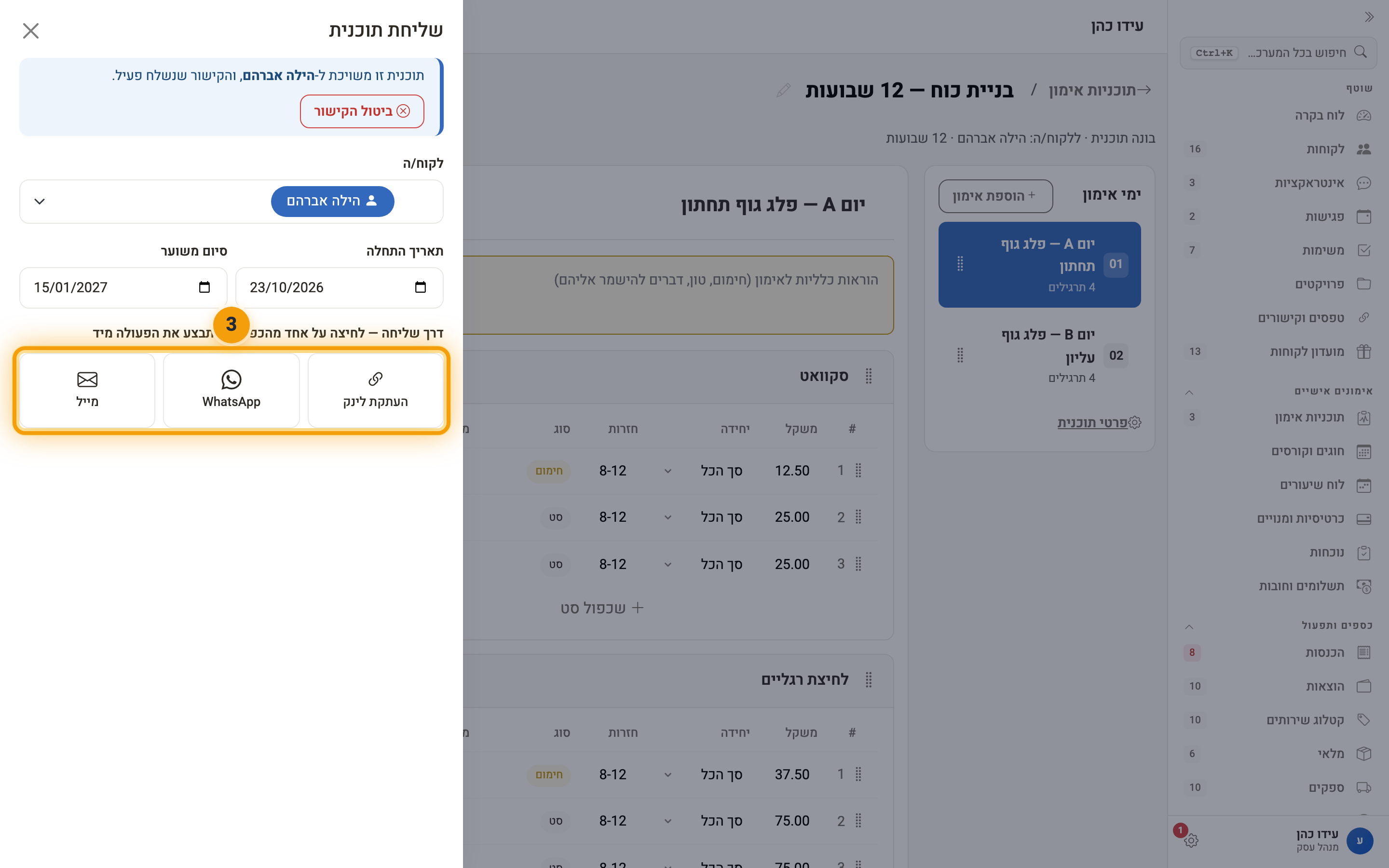The image size is (1389, 868).
Task: Open פגישות in the sidebar
Action: [x=1278, y=217]
